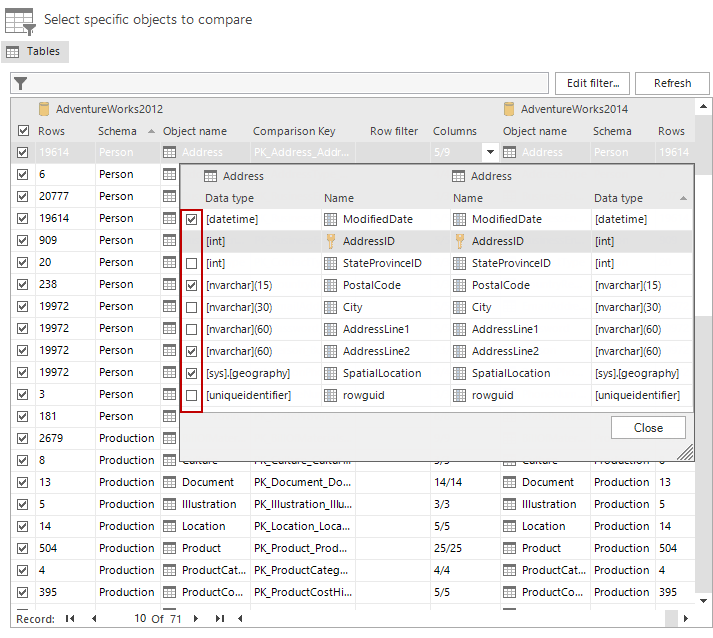This screenshot has height=638, width=713.
Task: Select the PK_Document_Do... comparison key cell
Action: (302, 482)
